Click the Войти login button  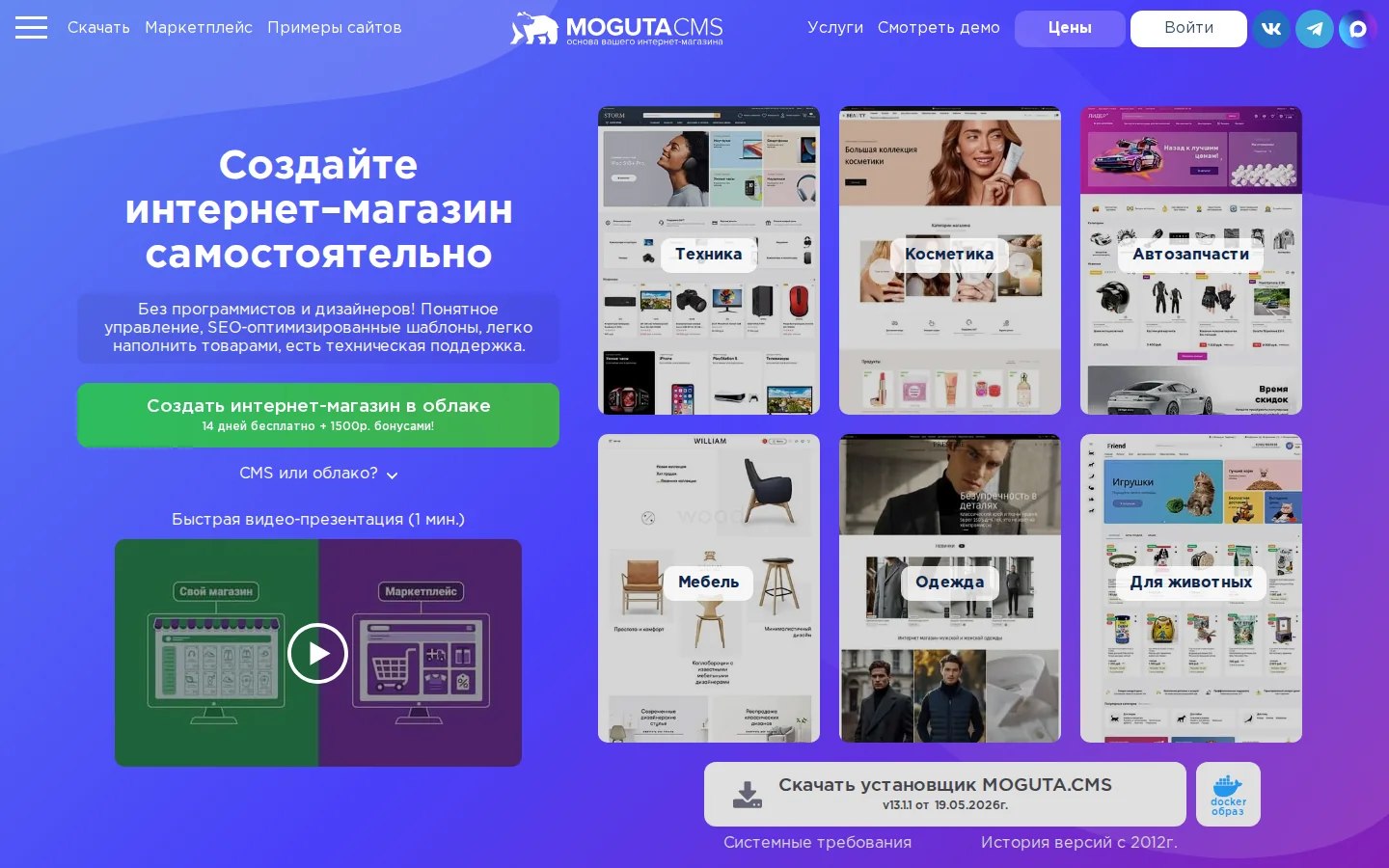pos(1188,29)
